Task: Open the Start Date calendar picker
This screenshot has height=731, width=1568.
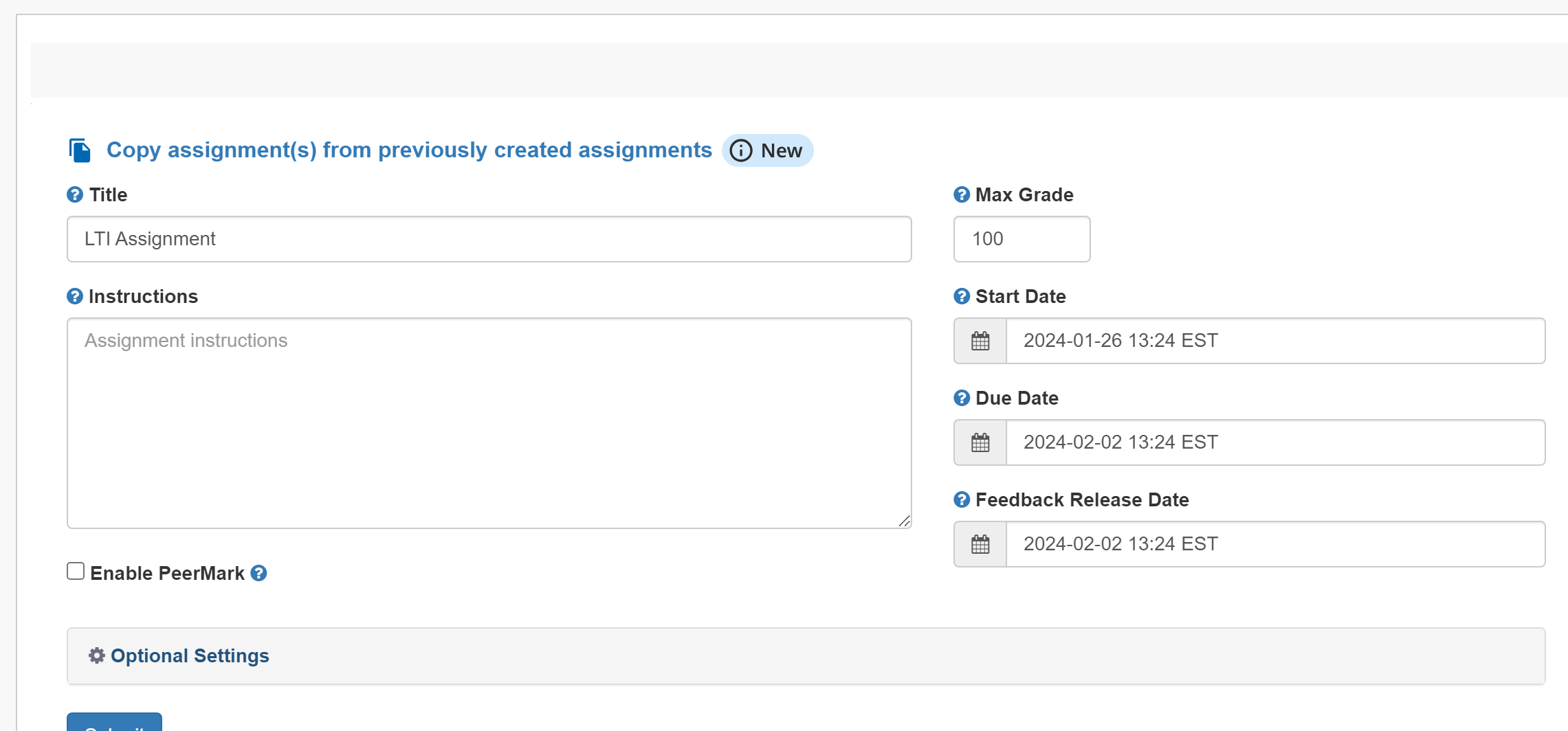Action: (980, 341)
